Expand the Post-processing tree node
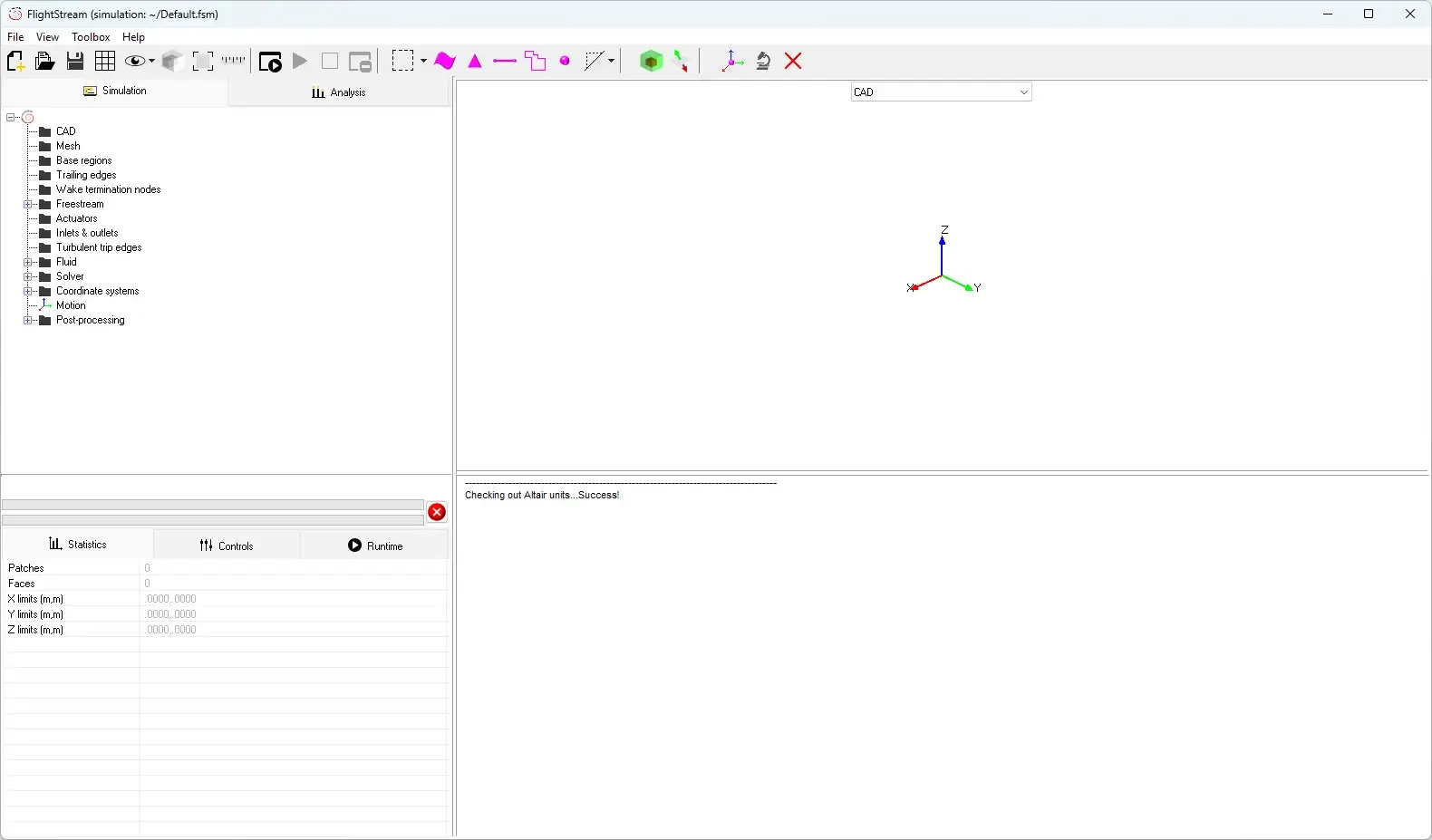 click(x=27, y=320)
